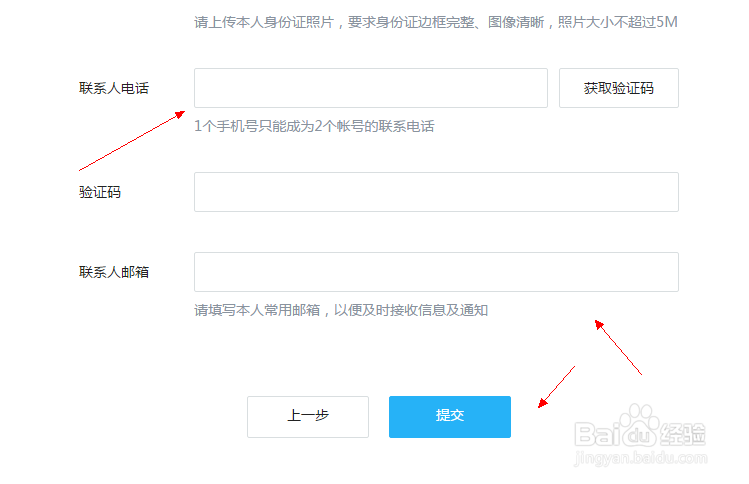Click the 验证码 label text
This screenshot has height=484, width=749.
point(100,192)
